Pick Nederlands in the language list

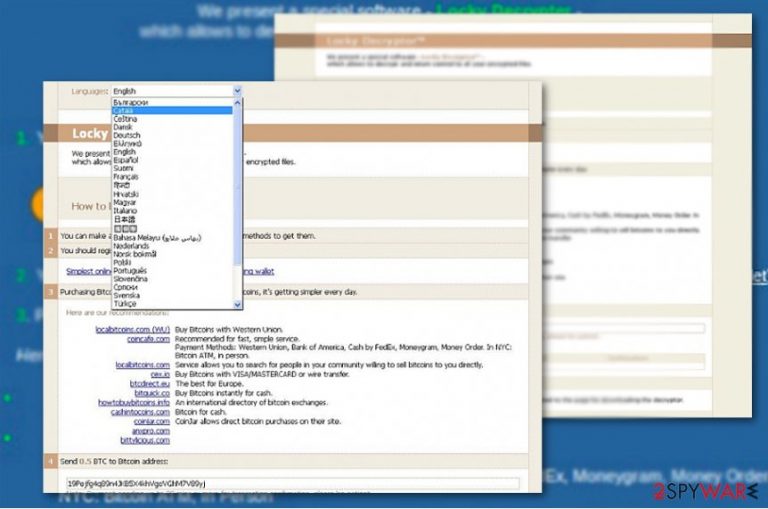tap(131, 246)
